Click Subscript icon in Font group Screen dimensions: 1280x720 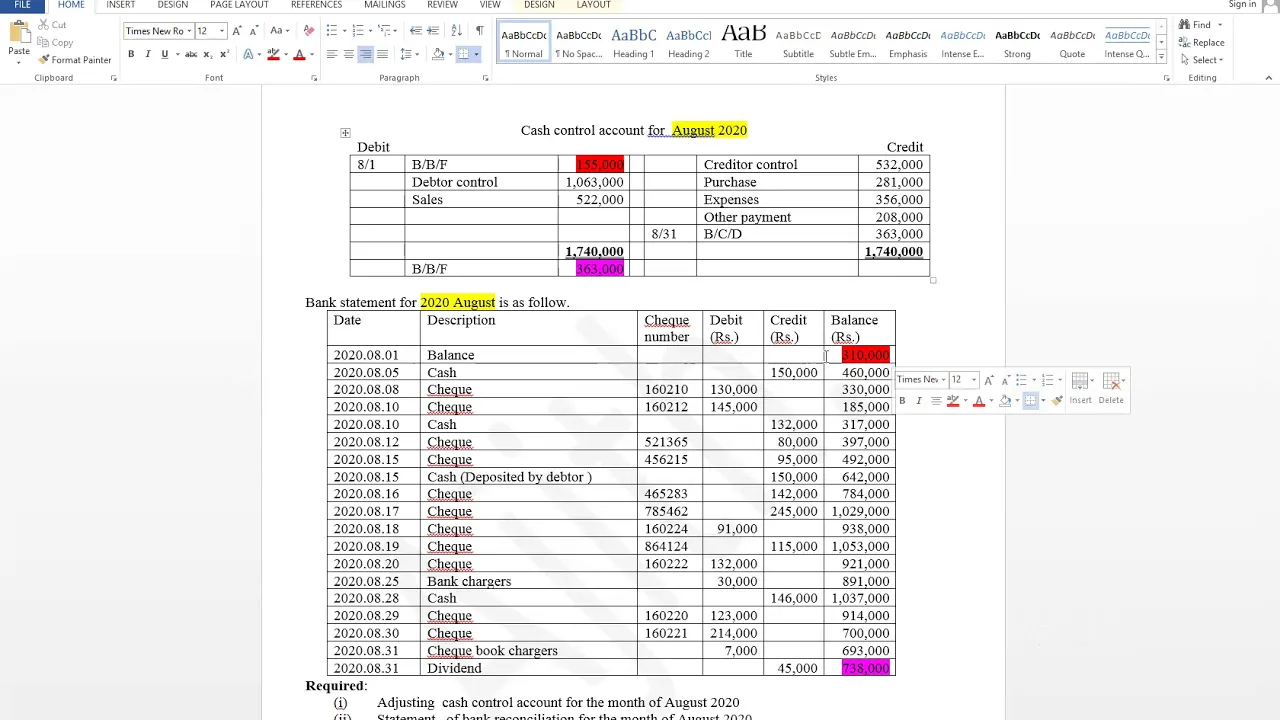(207, 54)
